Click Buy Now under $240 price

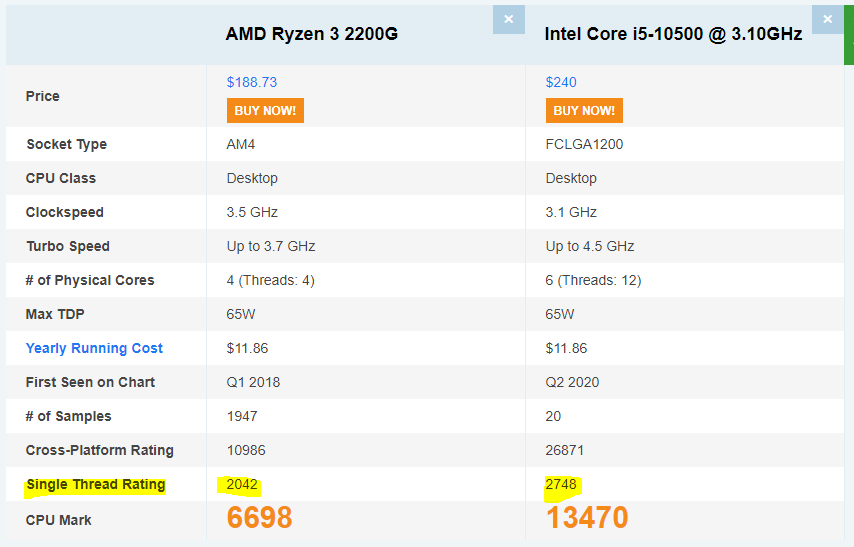pyautogui.click(x=584, y=111)
